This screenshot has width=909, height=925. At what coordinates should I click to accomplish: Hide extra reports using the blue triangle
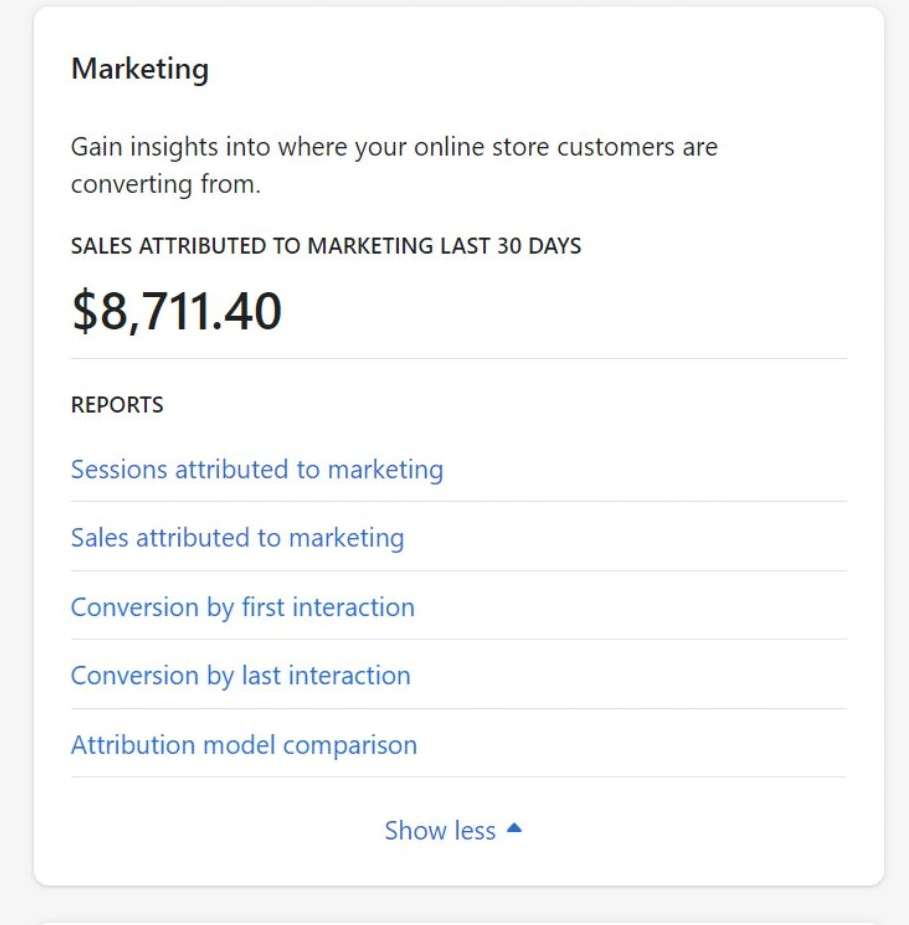pyautogui.click(x=514, y=828)
